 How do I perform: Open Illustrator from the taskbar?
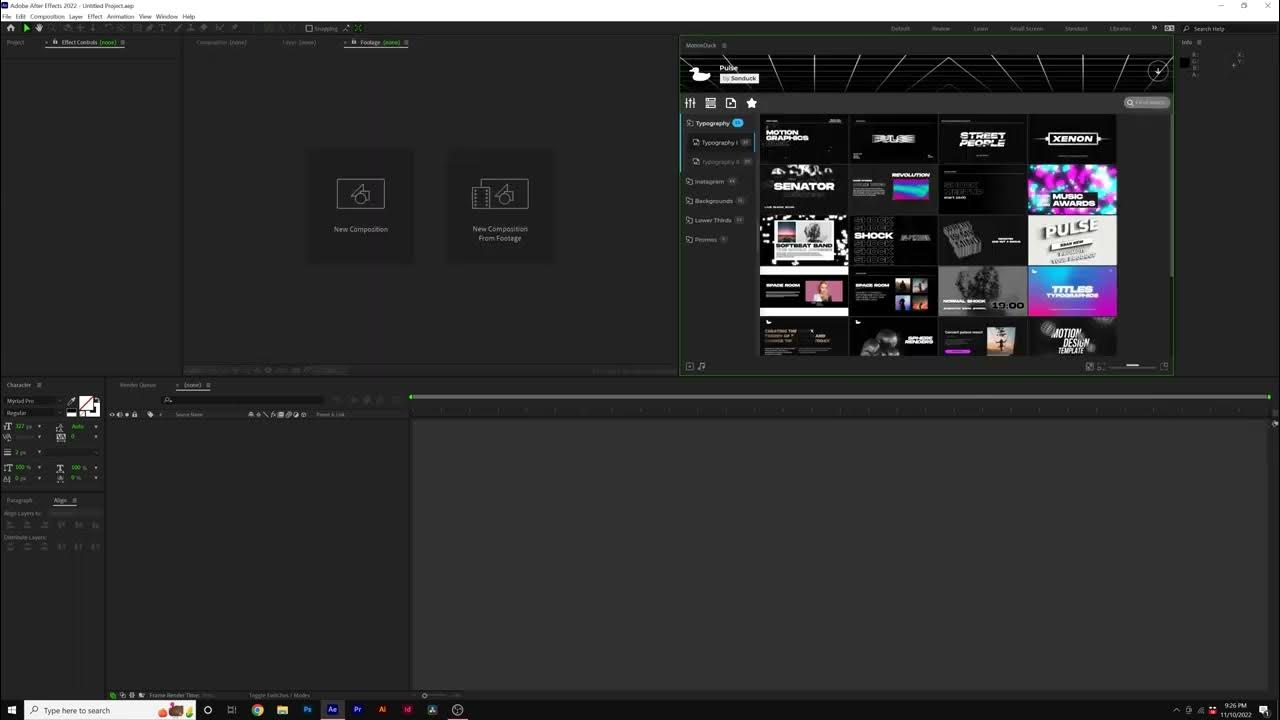[x=382, y=710]
